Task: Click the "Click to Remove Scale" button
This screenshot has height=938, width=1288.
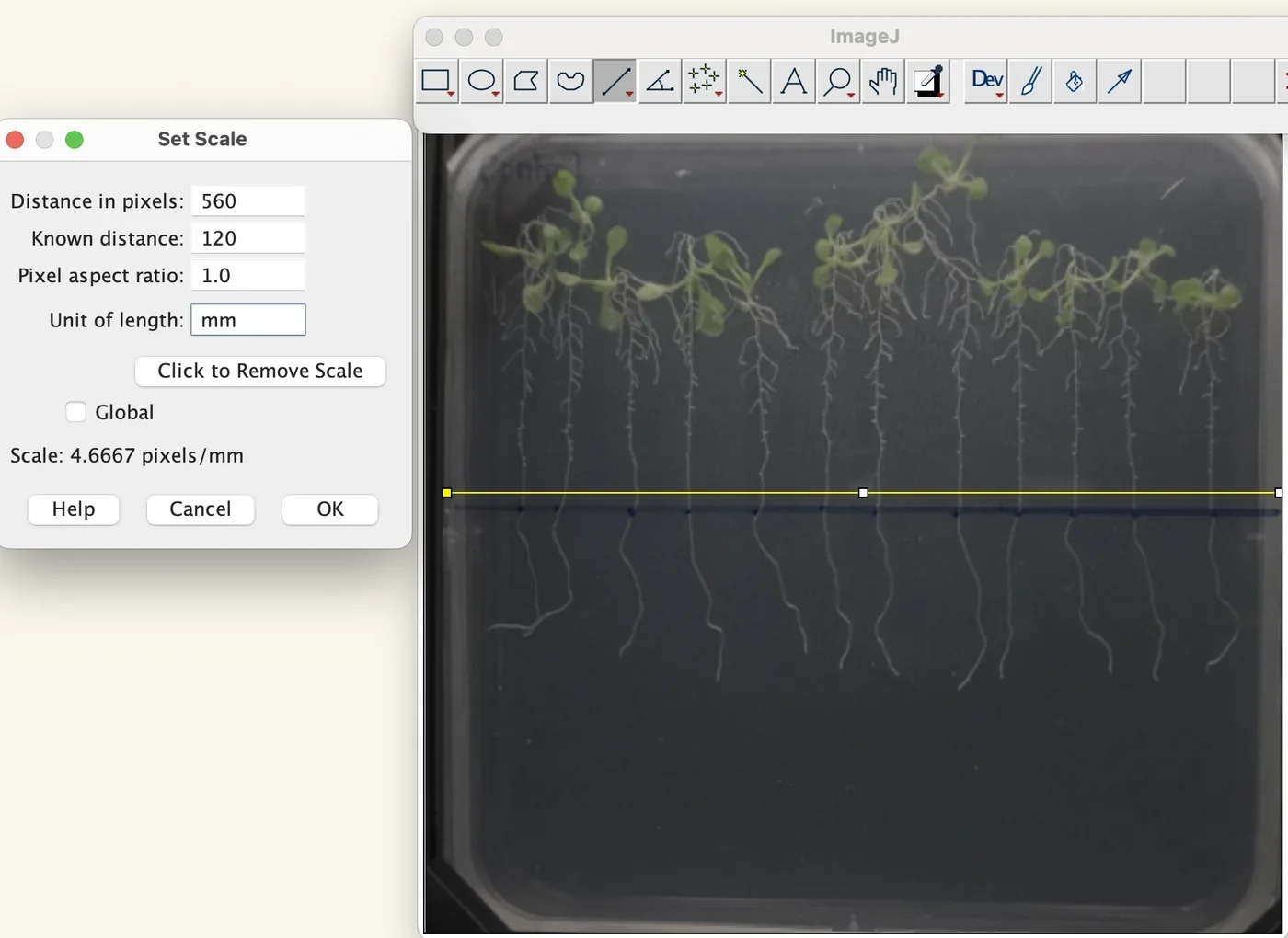Action: 260,371
